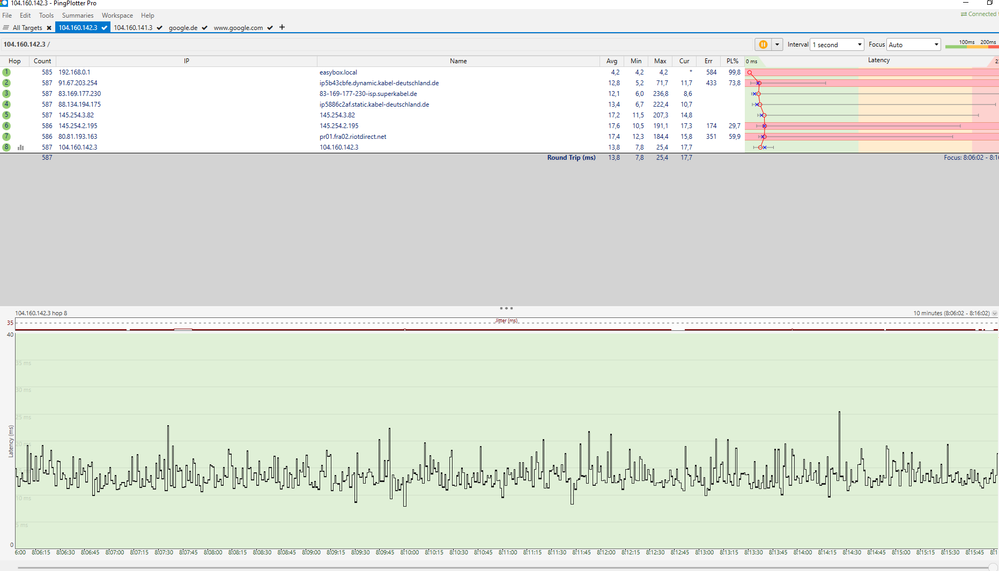Image resolution: width=999 pixels, height=571 pixels.
Task: Click the PingPlotter app icon in title bar
Action: coord(5,4)
